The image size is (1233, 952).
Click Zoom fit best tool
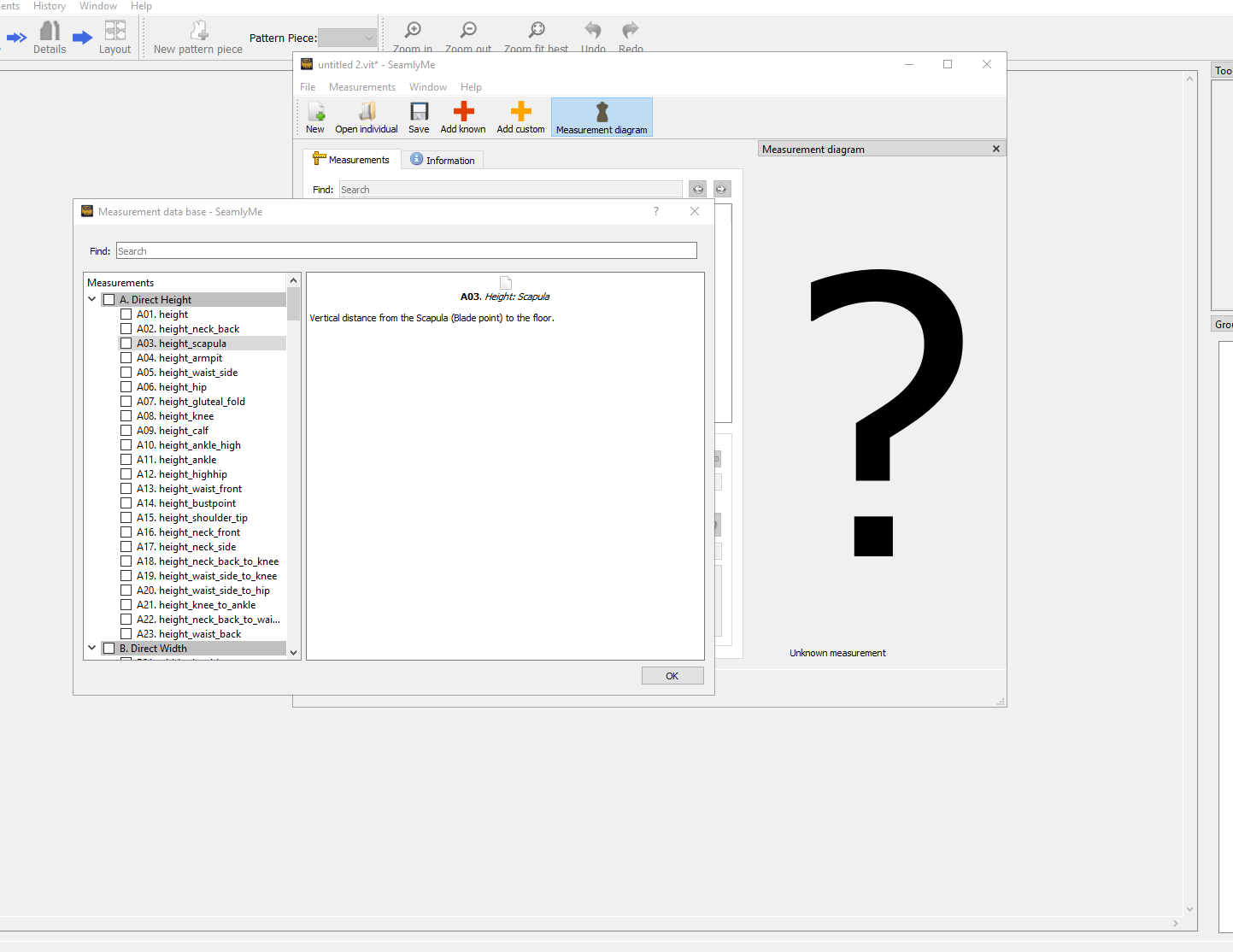tap(536, 37)
